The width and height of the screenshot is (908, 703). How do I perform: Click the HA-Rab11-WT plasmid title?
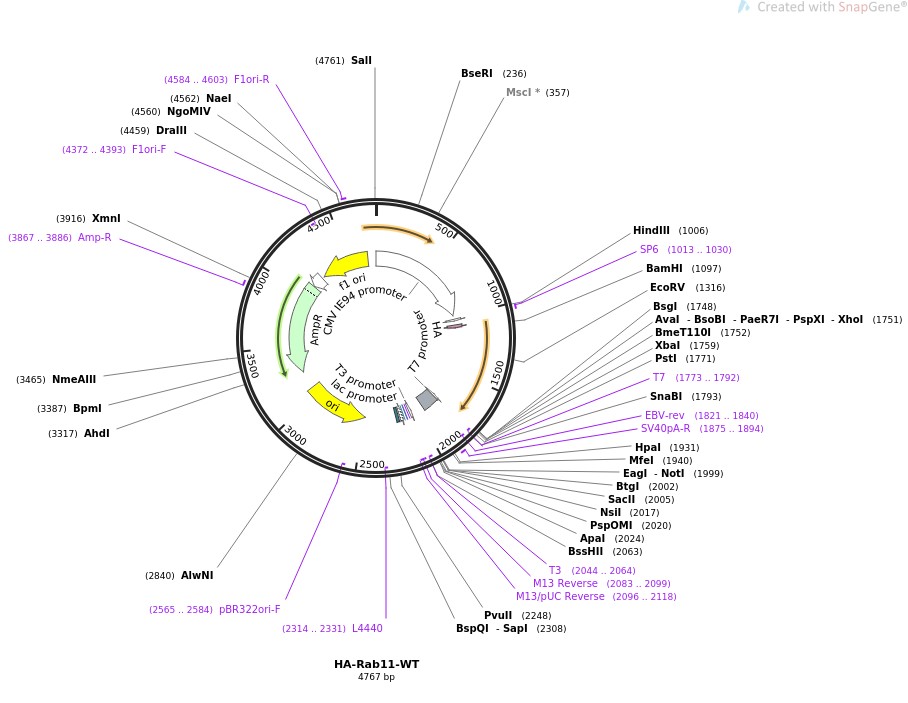(376, 664)
